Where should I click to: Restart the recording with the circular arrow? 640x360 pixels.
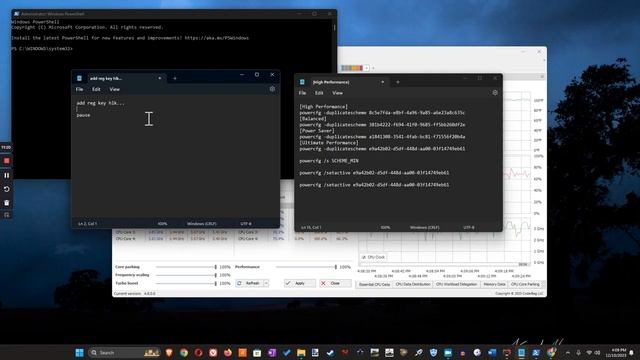(x=6, y=189)
